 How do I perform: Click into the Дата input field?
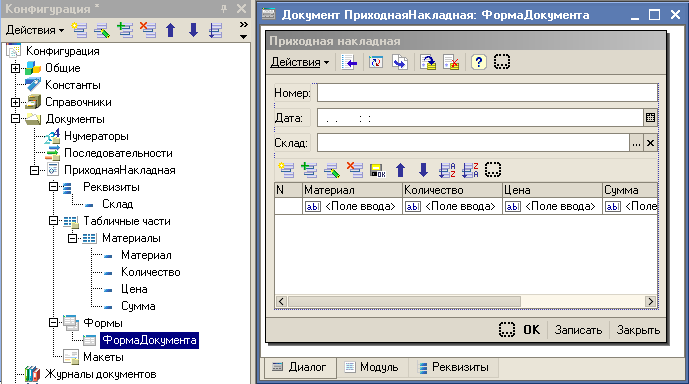tap(481, 118)
